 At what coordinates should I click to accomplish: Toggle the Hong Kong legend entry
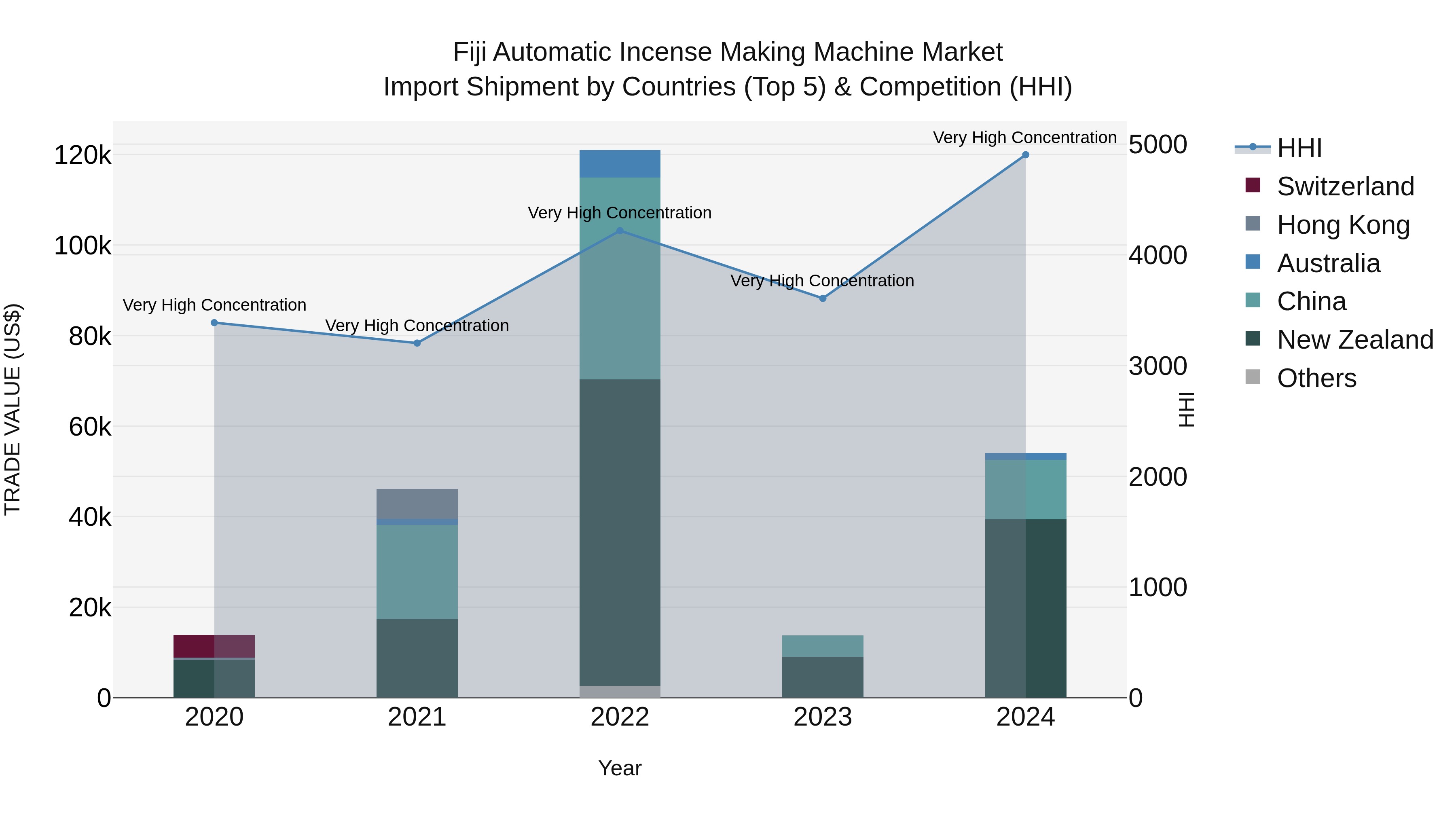1327,224
